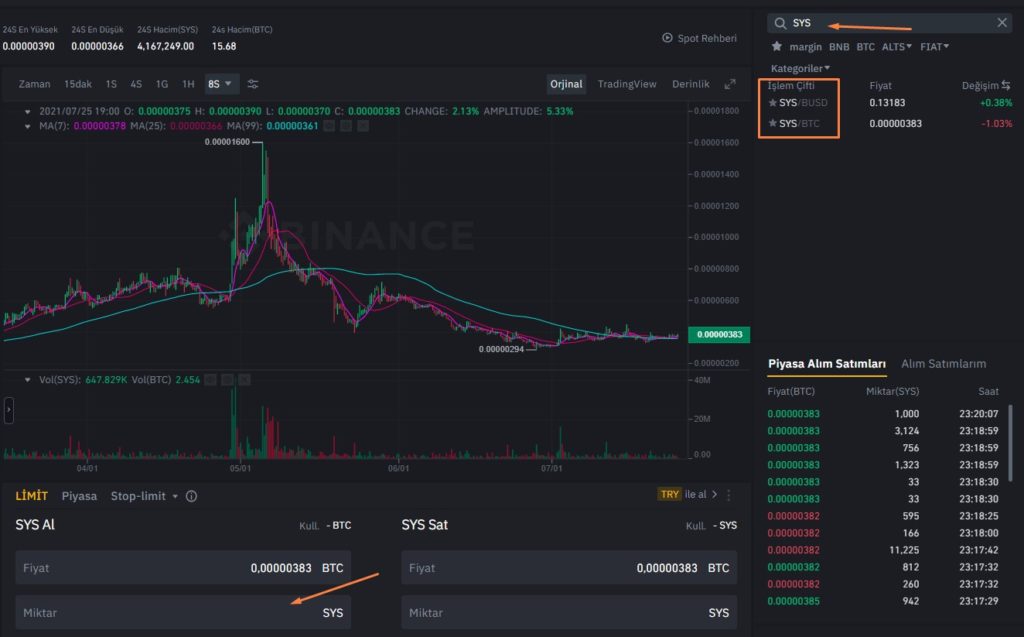Filter pairs by BNB market
Viewport: 1024px width, 637px height.
(x=839, y=47)
